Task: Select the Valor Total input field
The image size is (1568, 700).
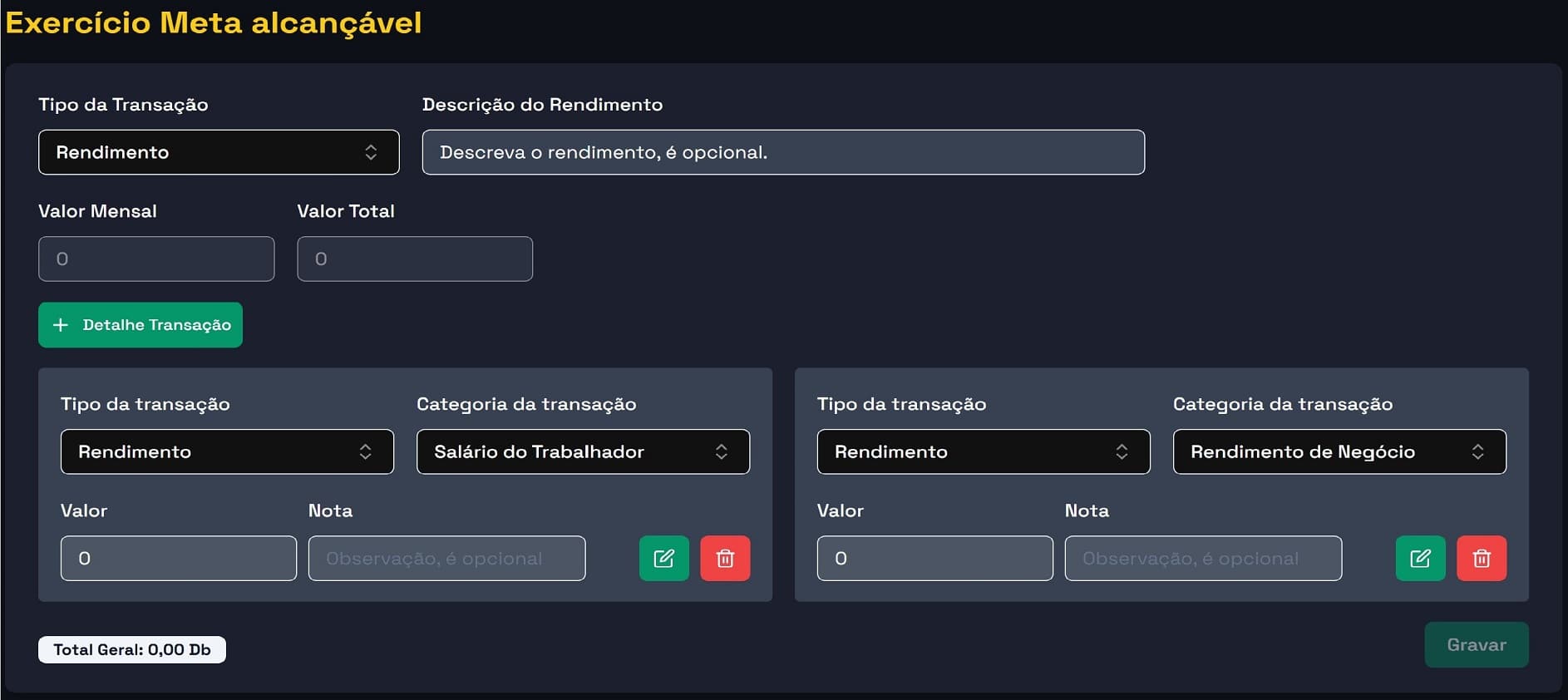Action: 415,259
